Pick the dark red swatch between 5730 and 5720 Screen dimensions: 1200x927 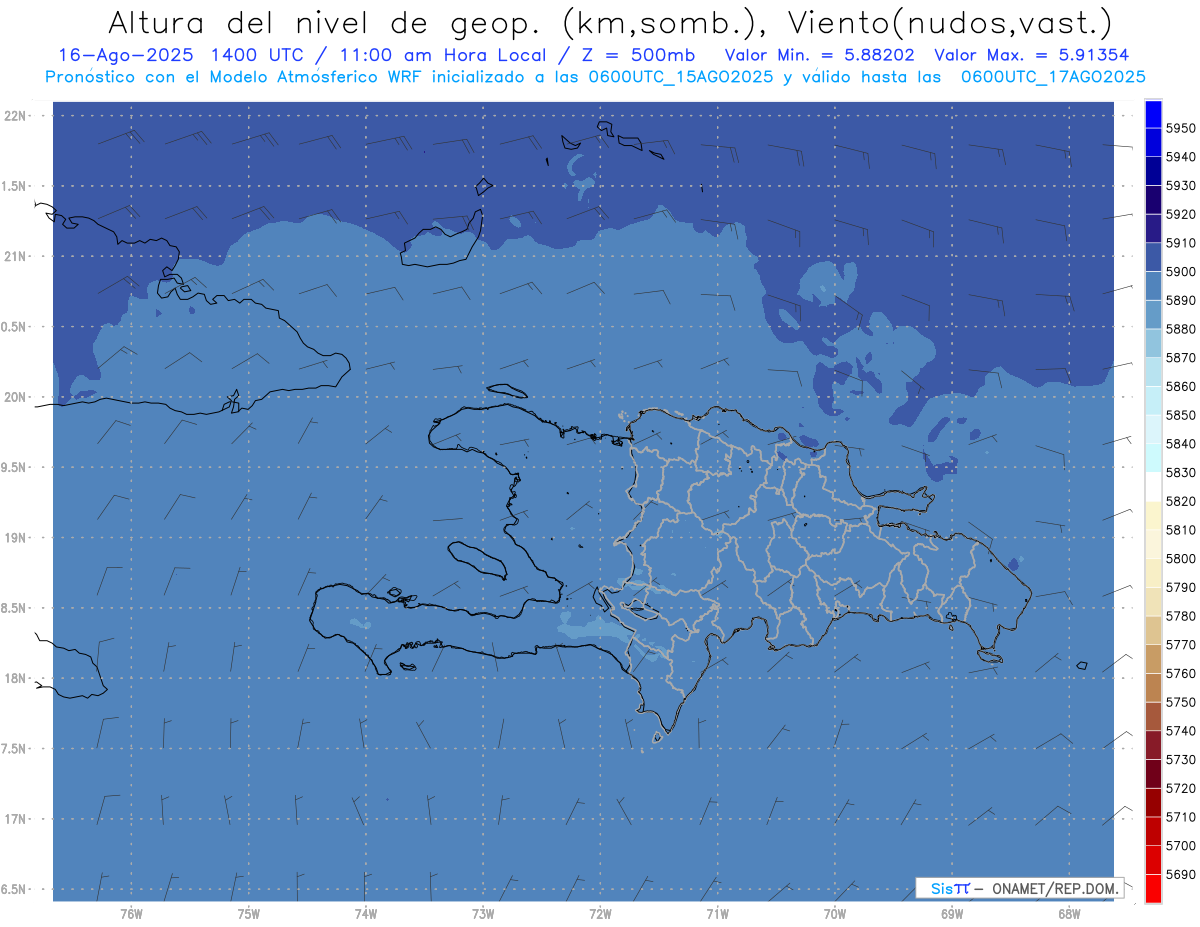point(1152,773)
